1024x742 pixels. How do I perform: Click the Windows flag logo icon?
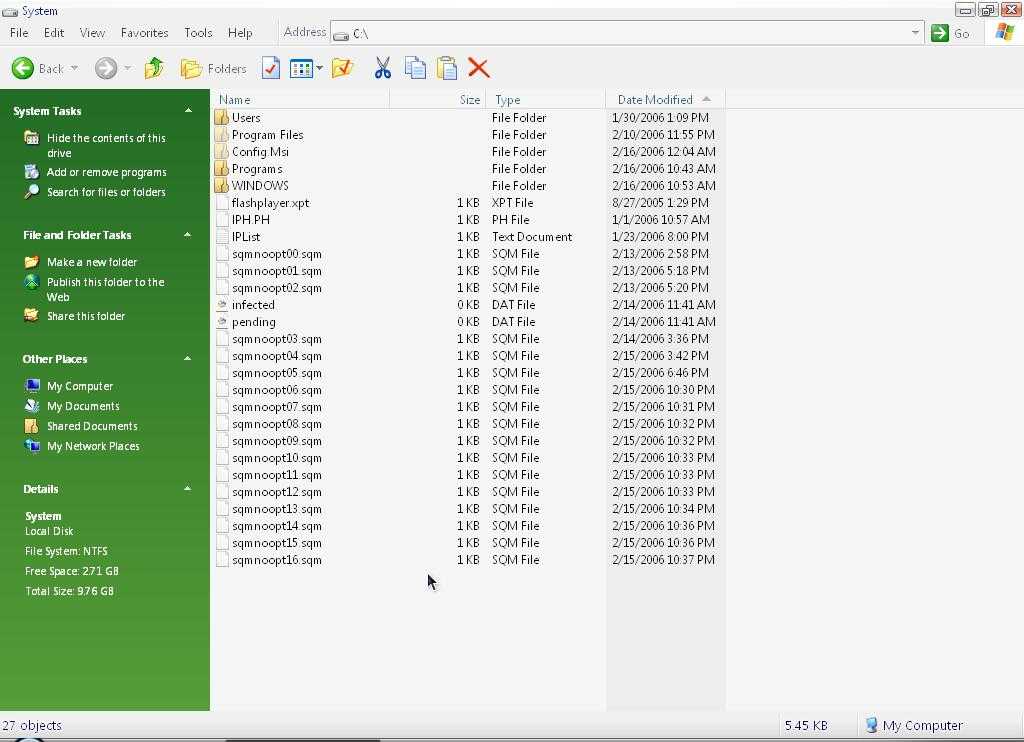point(1004,32)
